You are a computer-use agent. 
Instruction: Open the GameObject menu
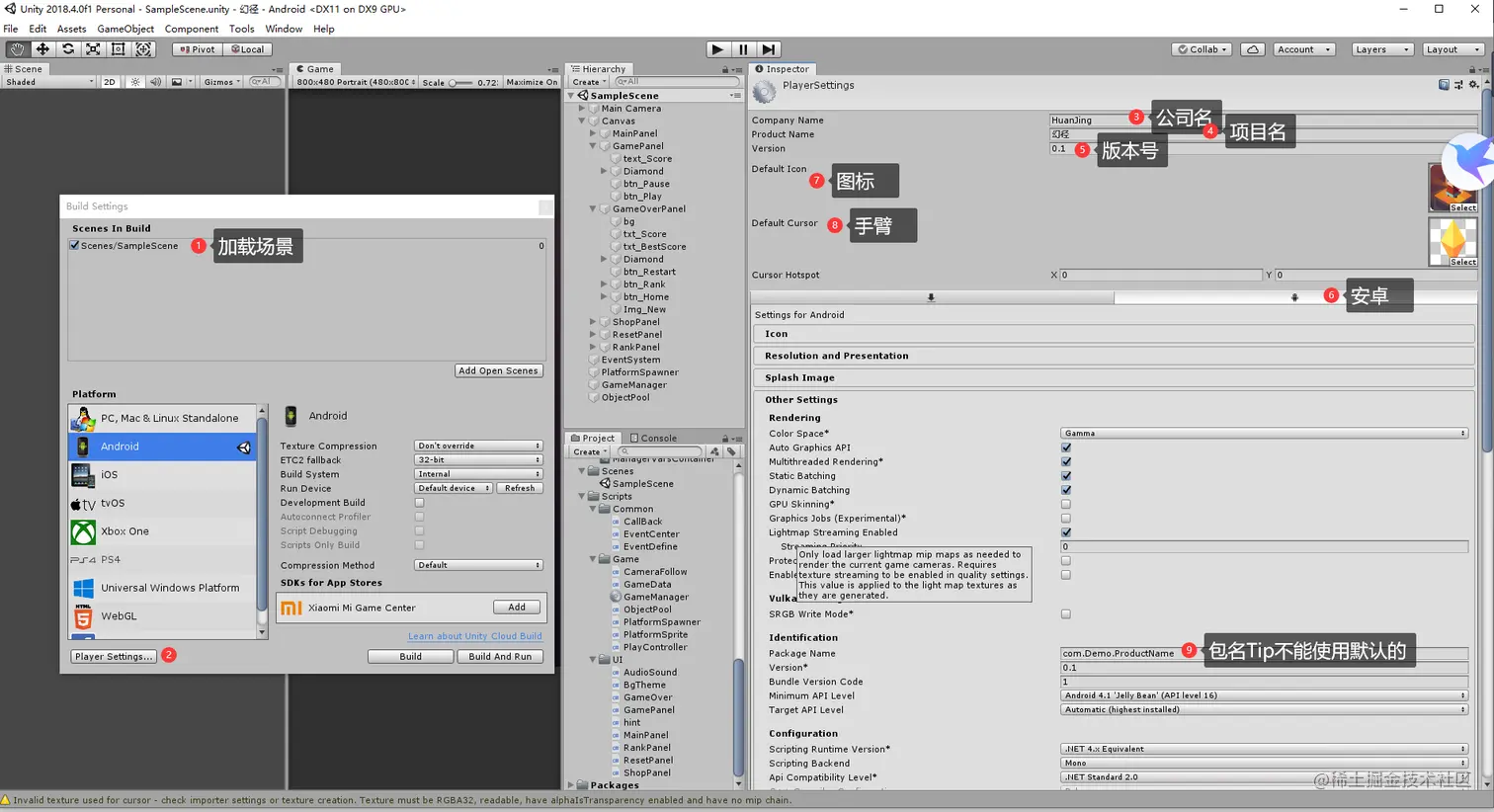[x=125, y=29]
